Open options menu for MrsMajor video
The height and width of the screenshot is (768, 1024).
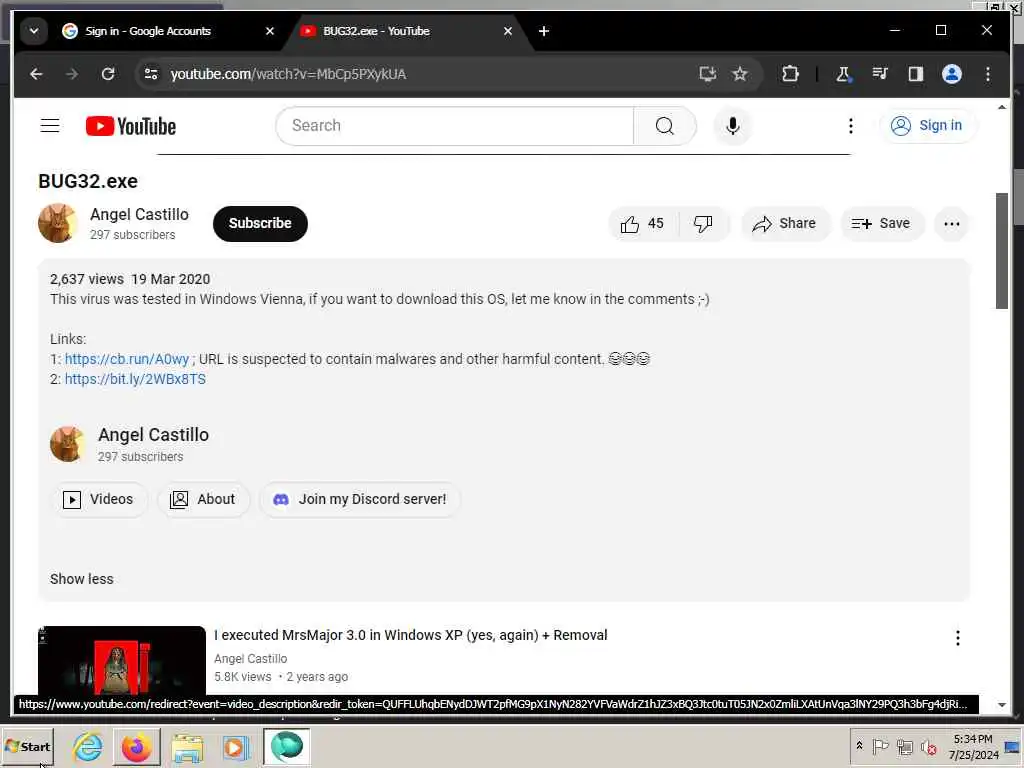tap(957, 638)
